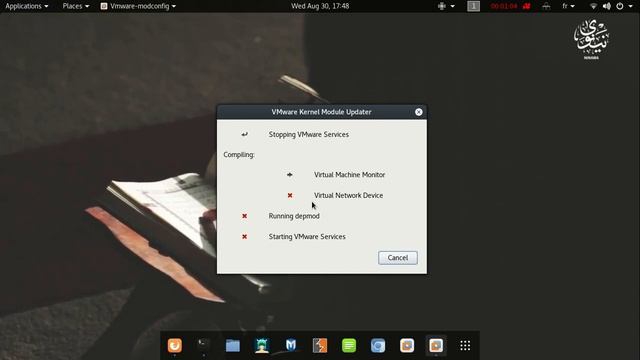Launch Armitage from the dock
The image size is (640, 360).
pyautogui.click(x=262, y=345)
